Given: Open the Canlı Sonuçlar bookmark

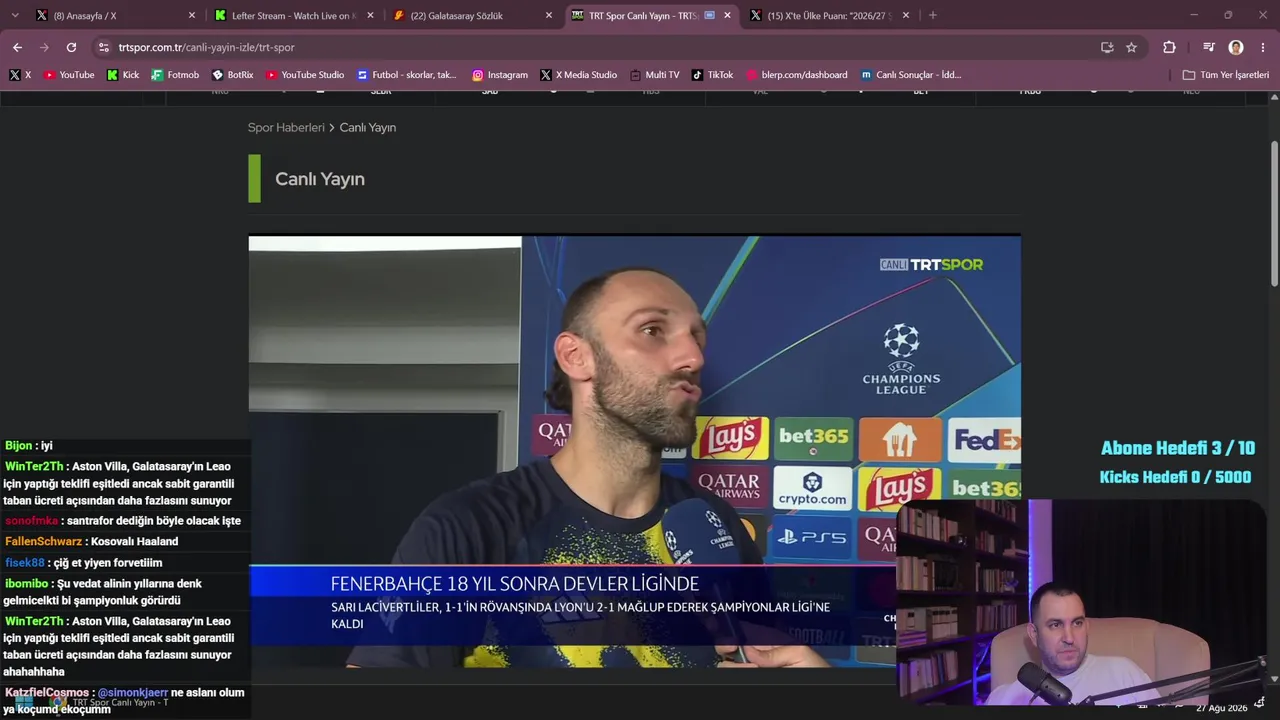Looking at the screenshot, I should click(x=911, y=75).
